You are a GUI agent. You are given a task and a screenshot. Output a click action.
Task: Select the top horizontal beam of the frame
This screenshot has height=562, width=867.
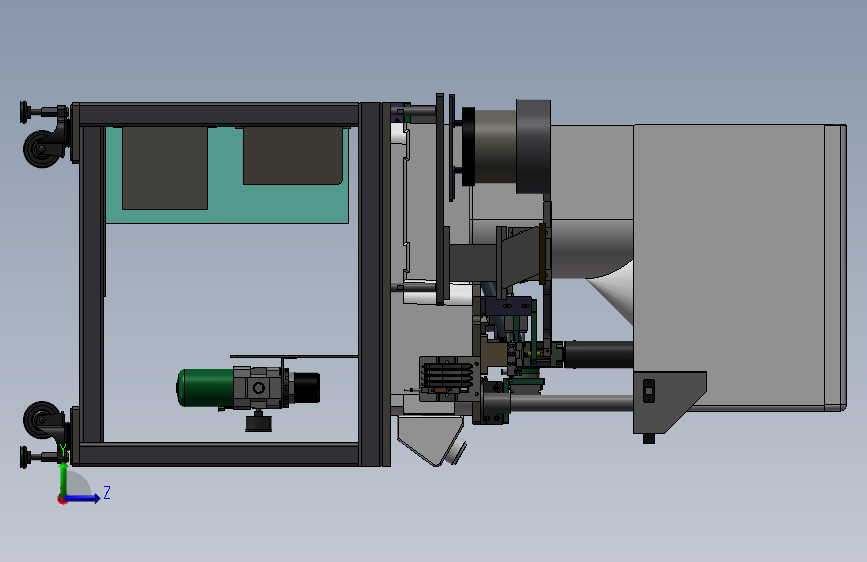coord(219,115)
